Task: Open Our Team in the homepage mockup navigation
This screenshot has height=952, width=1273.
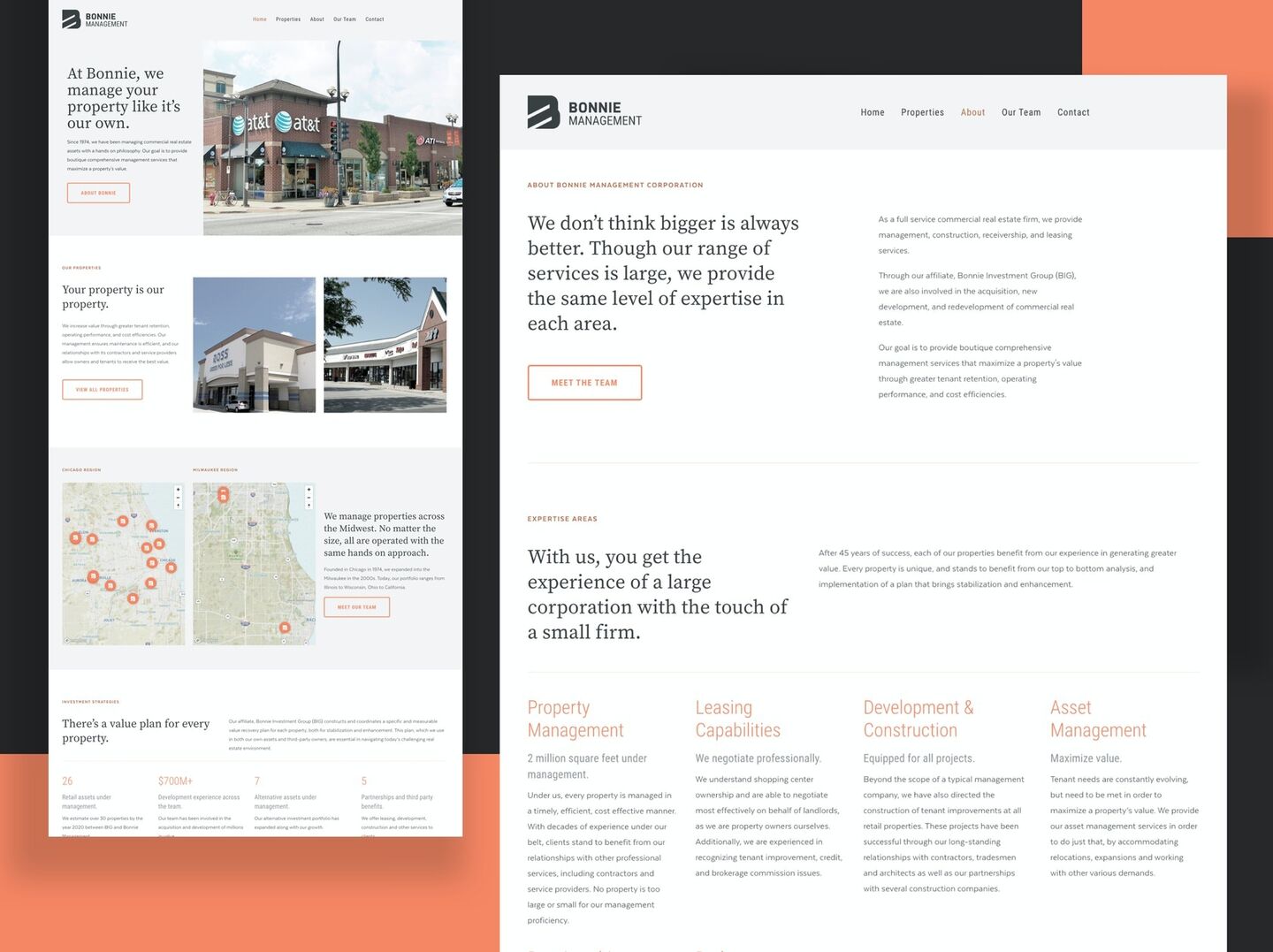Action: 345,19
